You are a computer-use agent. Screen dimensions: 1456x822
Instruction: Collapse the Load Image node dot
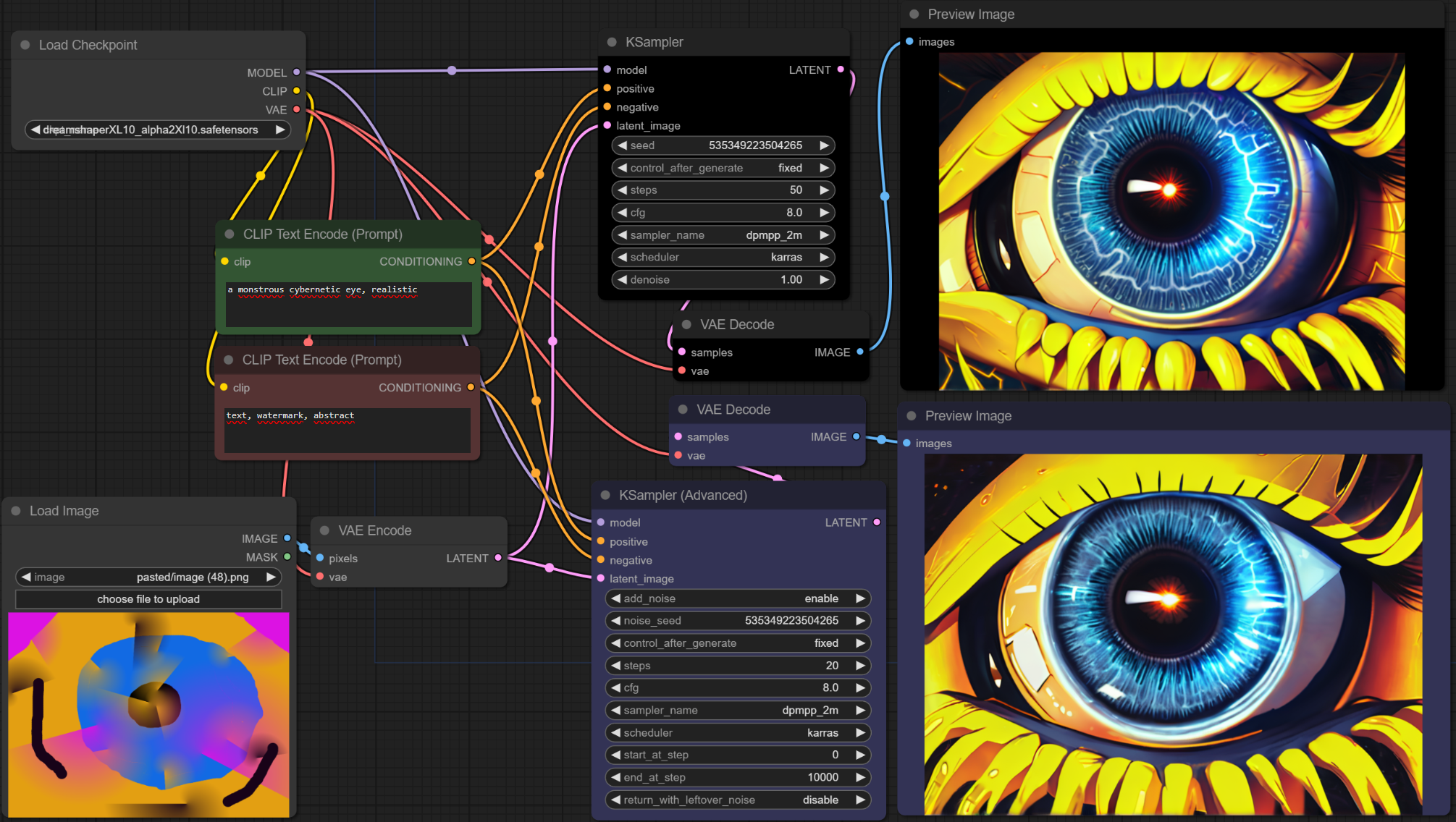point(16,511)
